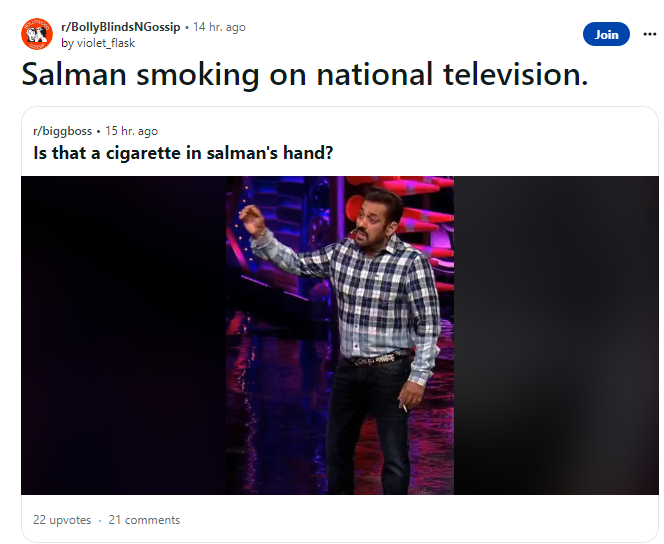The height and width of the screenshot is (544, 664).
Task: Open the three-dot more options menu
Action: (x=649, y=34)
